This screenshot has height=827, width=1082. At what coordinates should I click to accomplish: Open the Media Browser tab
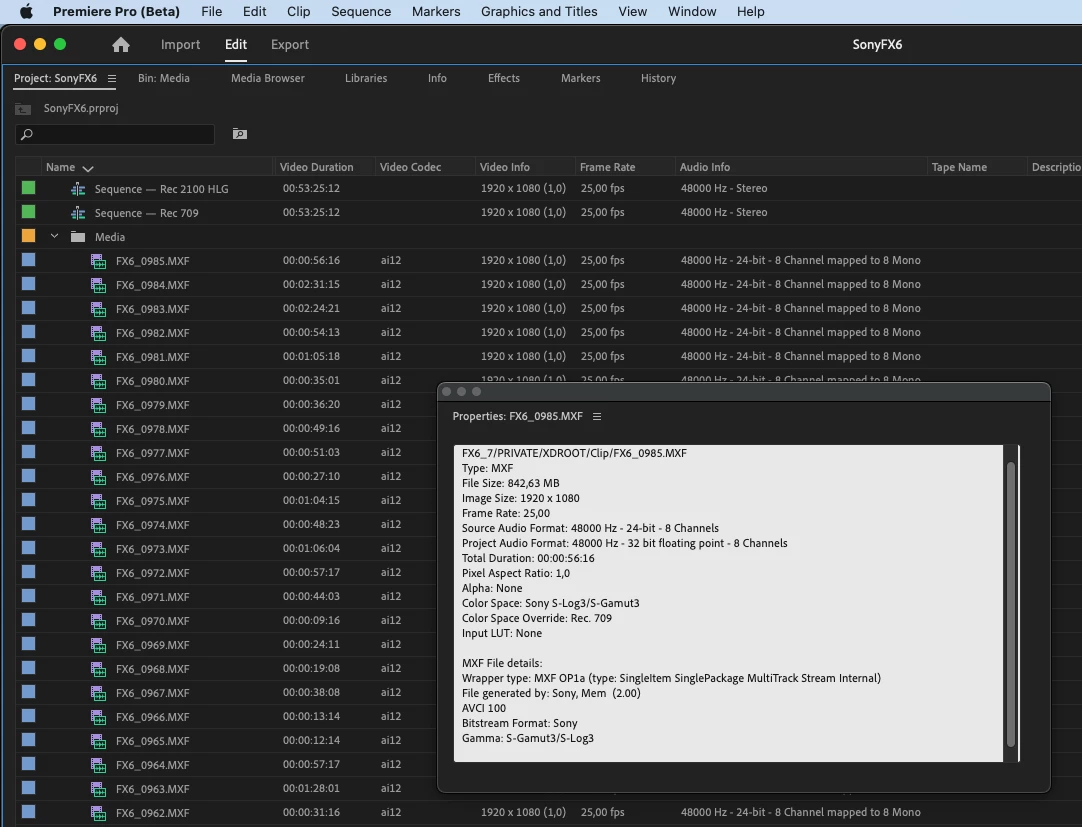pyautogui.click(x=268, y=78)
